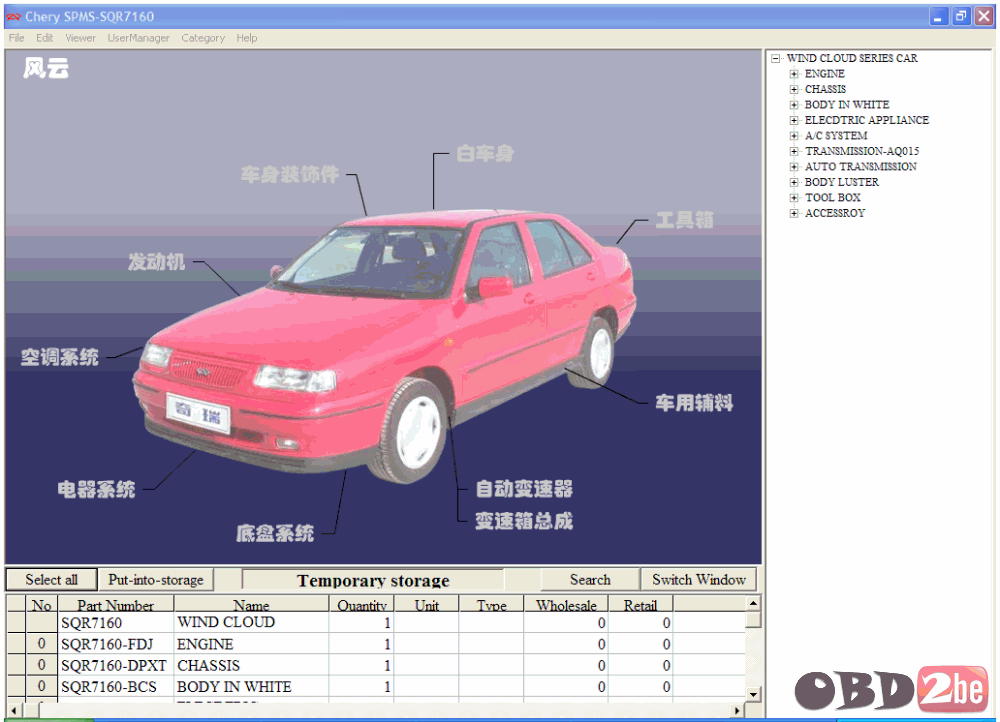Click the Chery app icon in title bar
This screenshot has width=1000, height=722.
pyautogui.click(x=14, y=17)
